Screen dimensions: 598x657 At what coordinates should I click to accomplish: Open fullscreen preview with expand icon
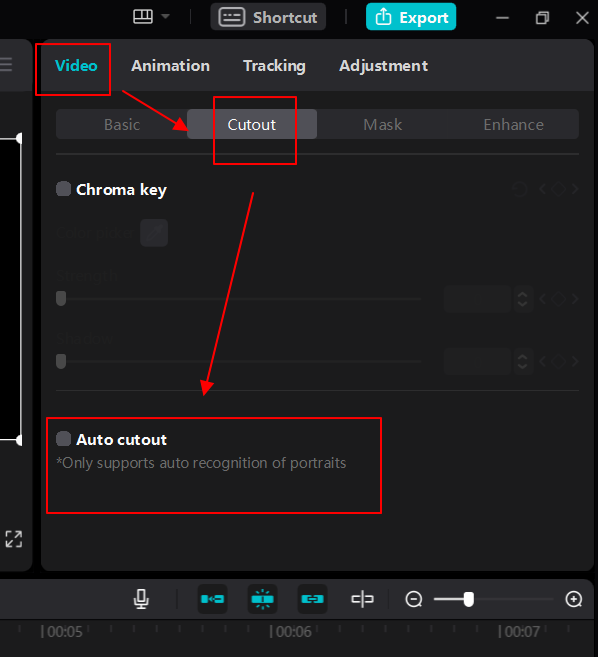14,539
